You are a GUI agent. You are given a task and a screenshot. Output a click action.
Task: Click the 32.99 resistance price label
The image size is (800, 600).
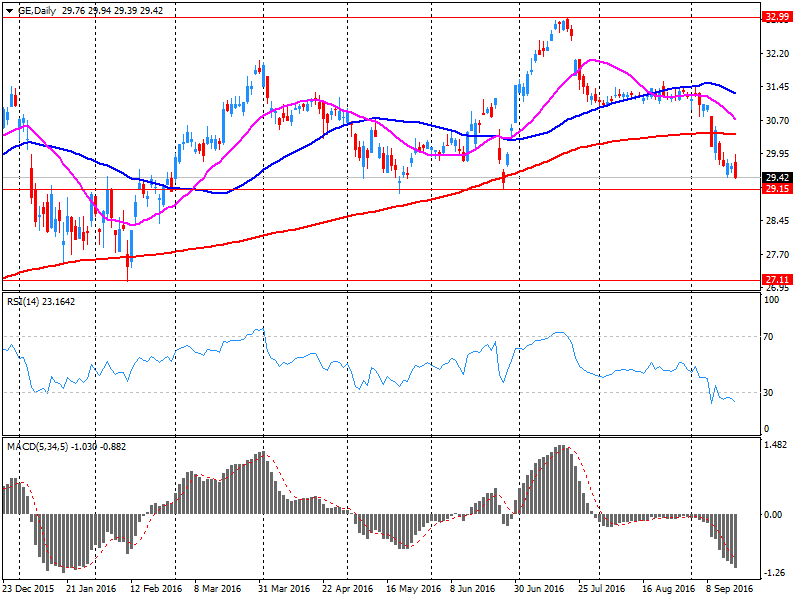point(777,17)
